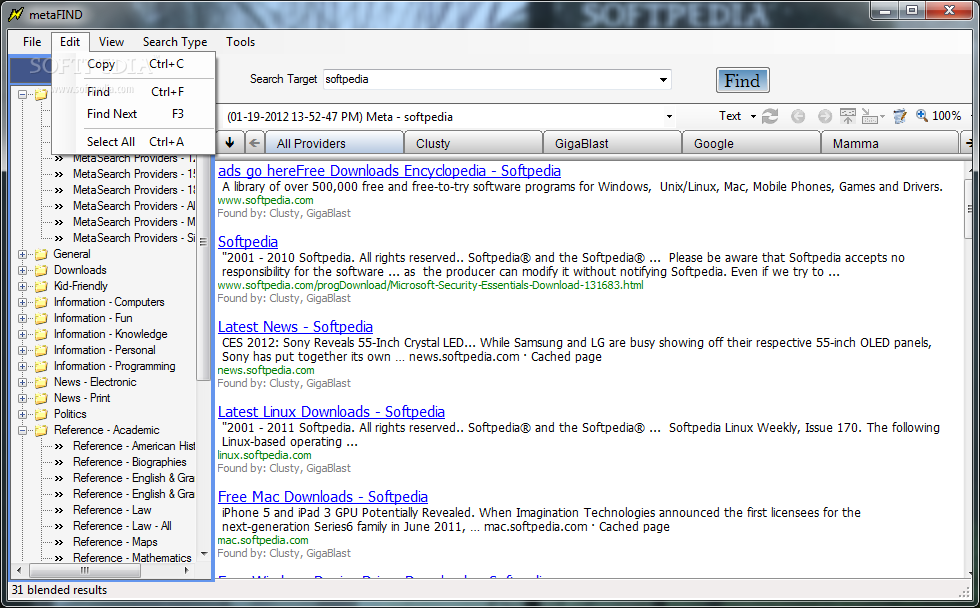The image size is (980, 608).
Task: Open the View menu
Action: tap(111, 42)
